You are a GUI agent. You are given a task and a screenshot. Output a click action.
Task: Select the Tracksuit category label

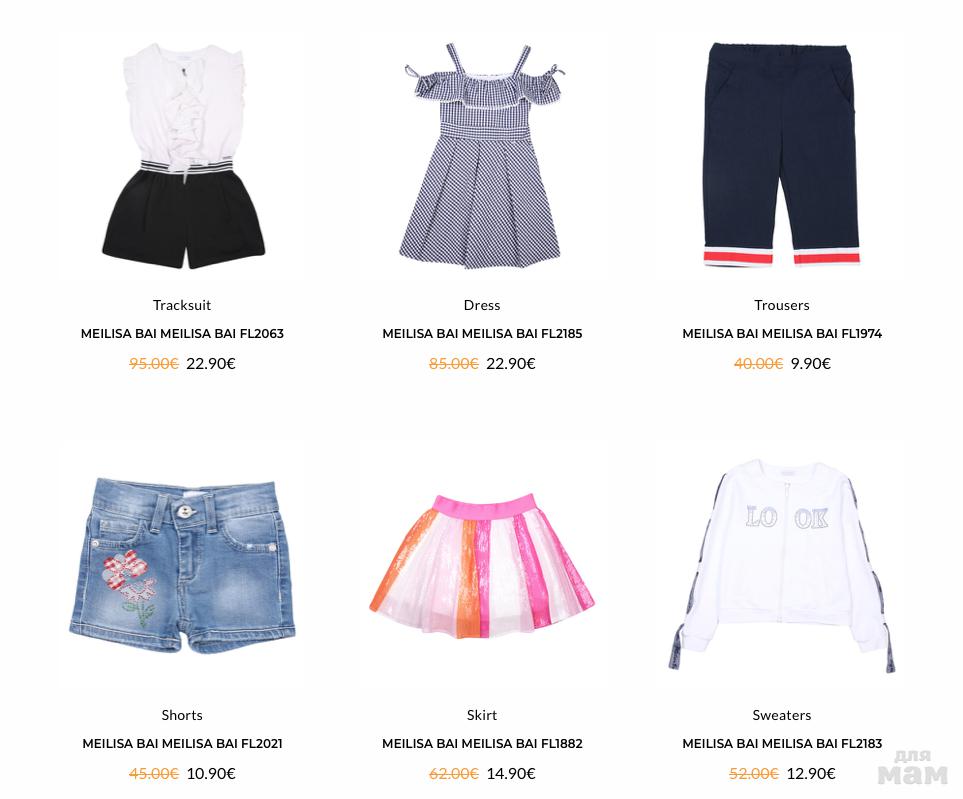182,305
